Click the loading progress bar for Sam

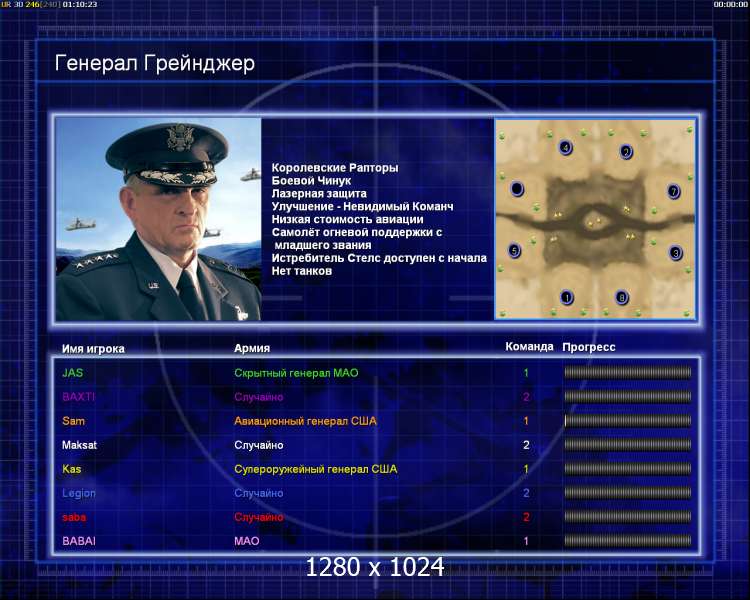[628, 421]
